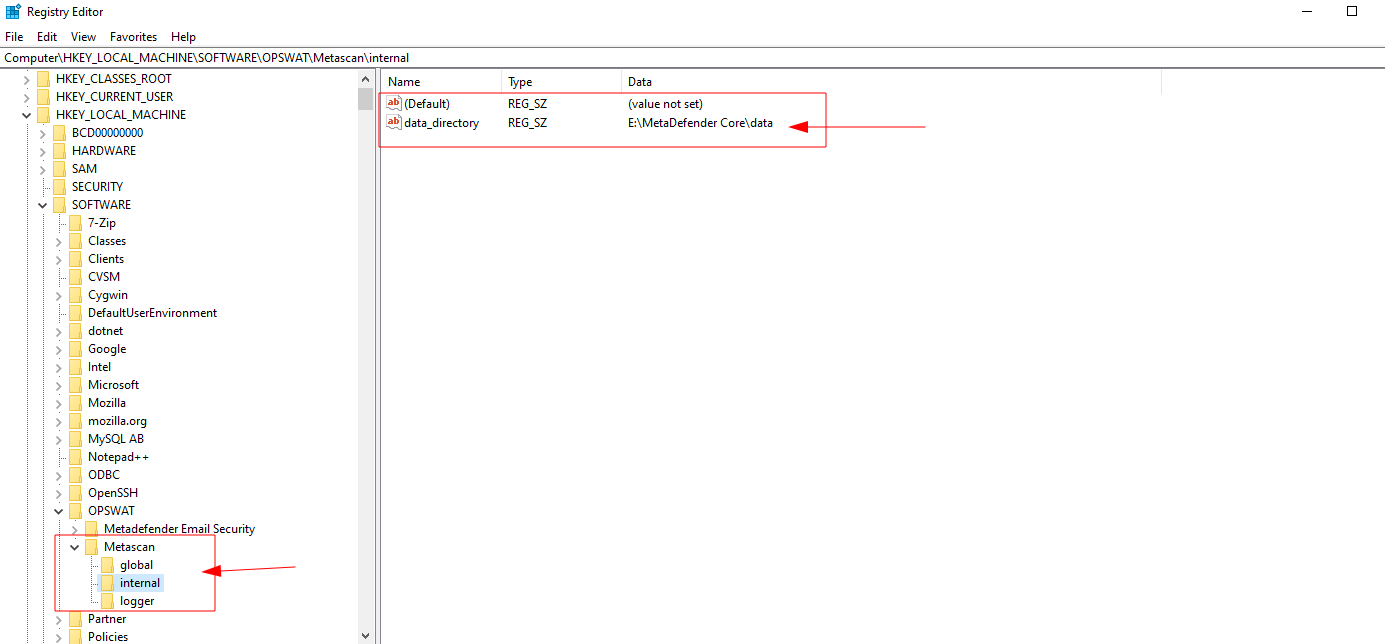The width and height of the screenshot is (1385, 644).
Task: Click the Partner folder icon
Action: [75, 619]
